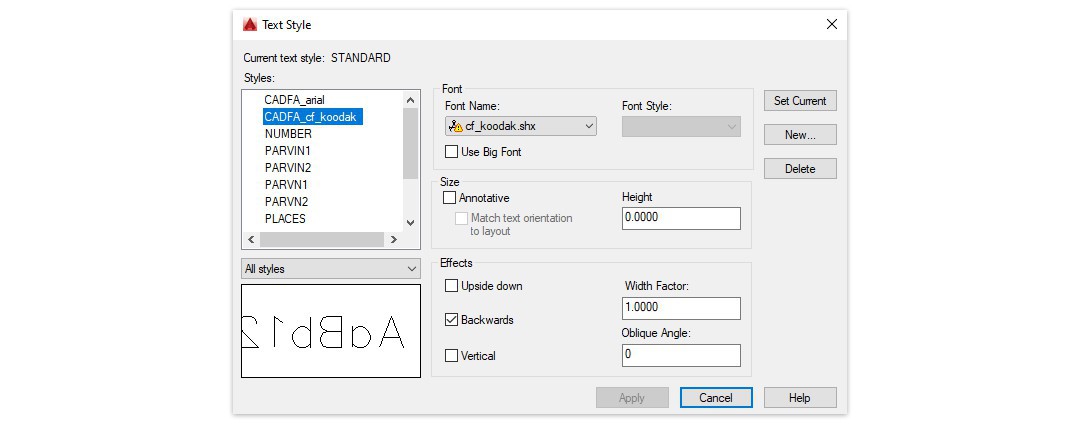The width and height of the screenshot is (1079, 426).
Task: Select the NUMBER style in list
Action: pos(288,134)
